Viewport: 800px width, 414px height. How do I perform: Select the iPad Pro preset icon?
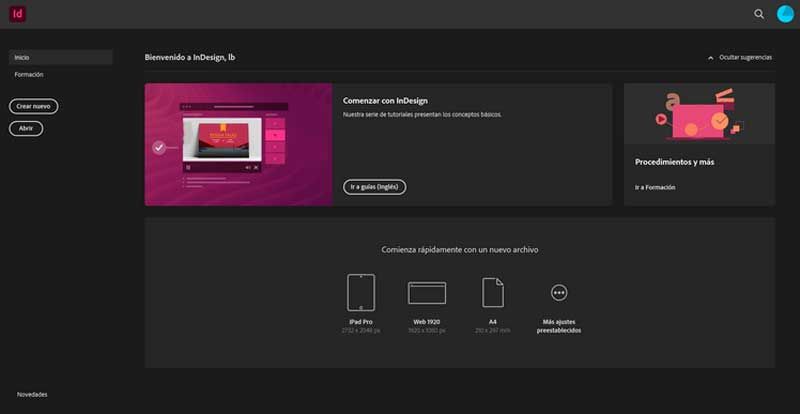[361, 293]
